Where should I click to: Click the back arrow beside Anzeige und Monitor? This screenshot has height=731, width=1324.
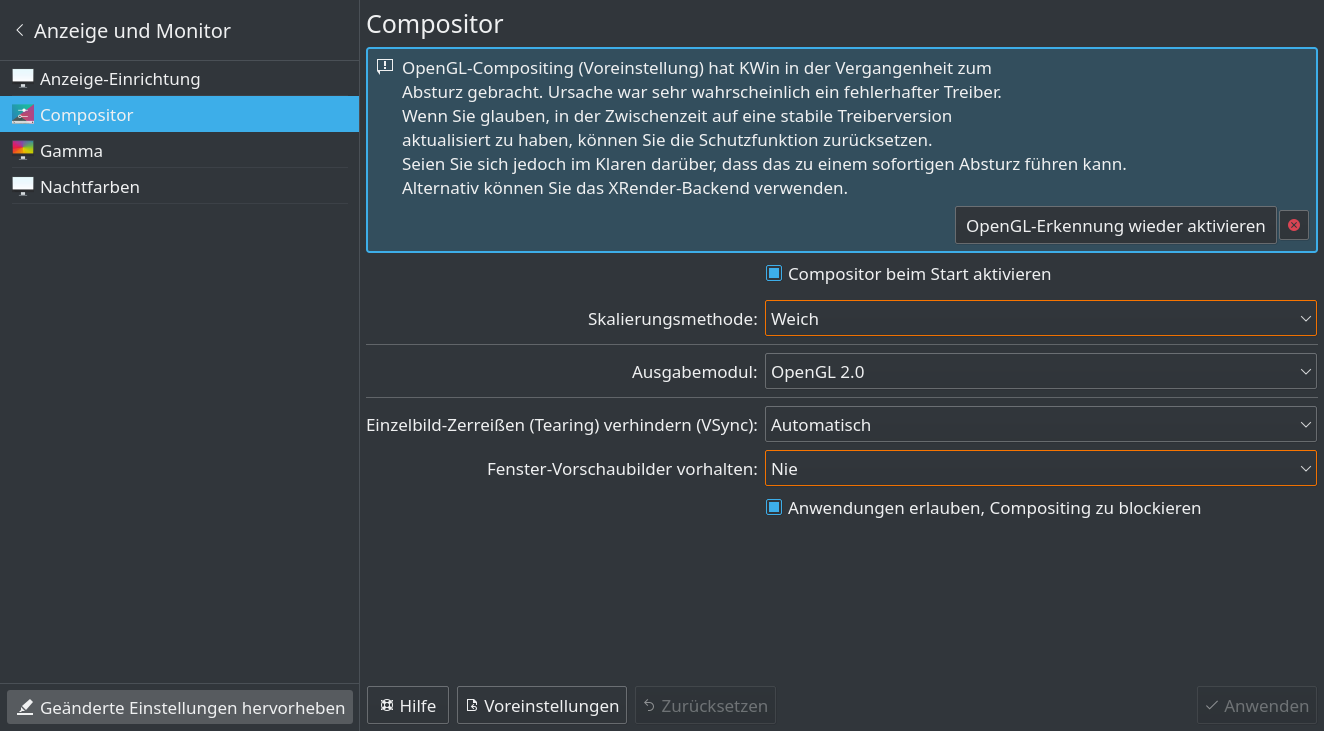tap(19, 31)
